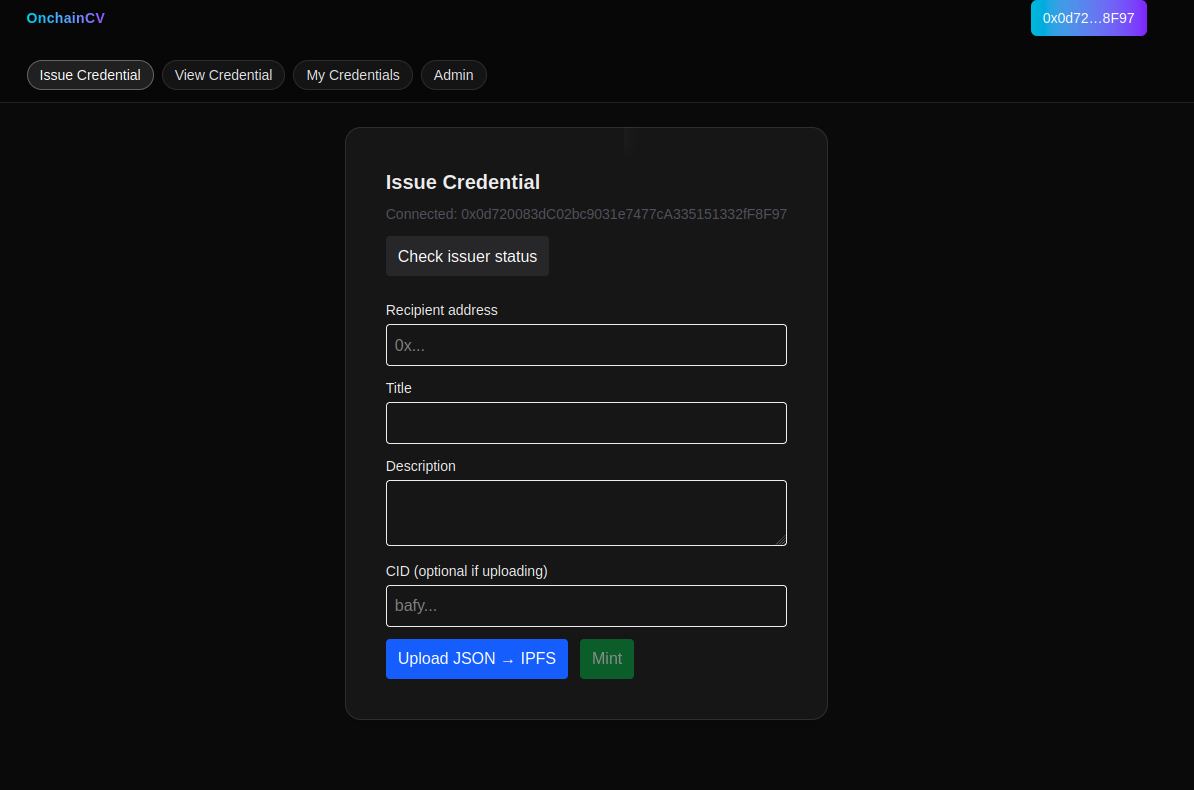Screen dimensions: 1194x790
Task: Grab the Description textarea resize handle
Action: pos(781,539)
